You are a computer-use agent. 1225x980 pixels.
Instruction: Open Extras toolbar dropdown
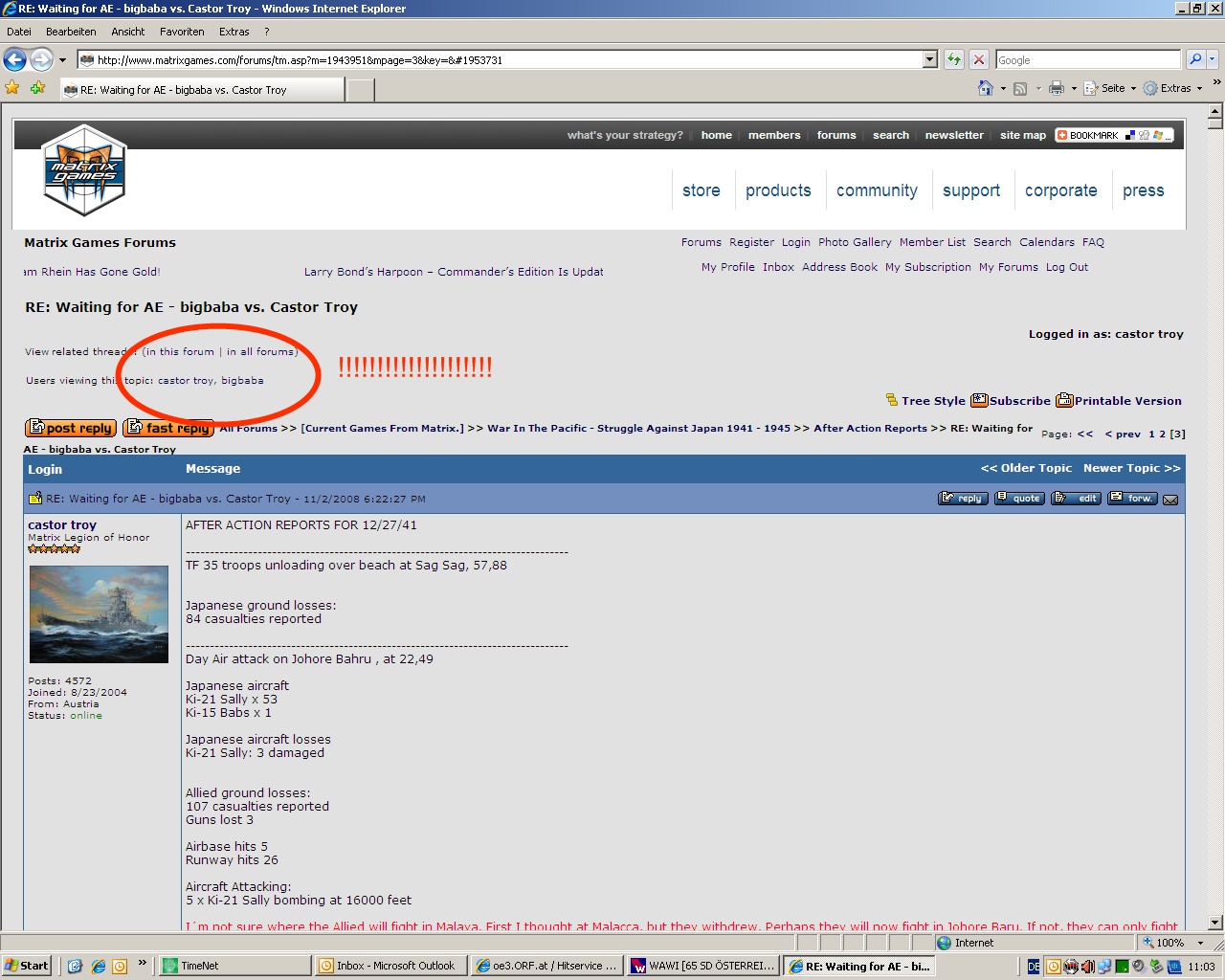tap(1172, 88)
